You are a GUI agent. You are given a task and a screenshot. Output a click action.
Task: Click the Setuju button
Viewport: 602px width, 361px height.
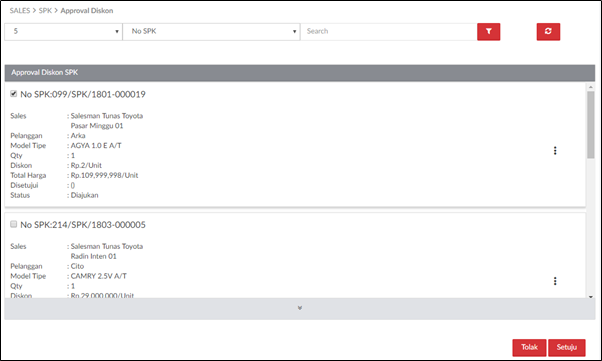(x=567, y=347)
